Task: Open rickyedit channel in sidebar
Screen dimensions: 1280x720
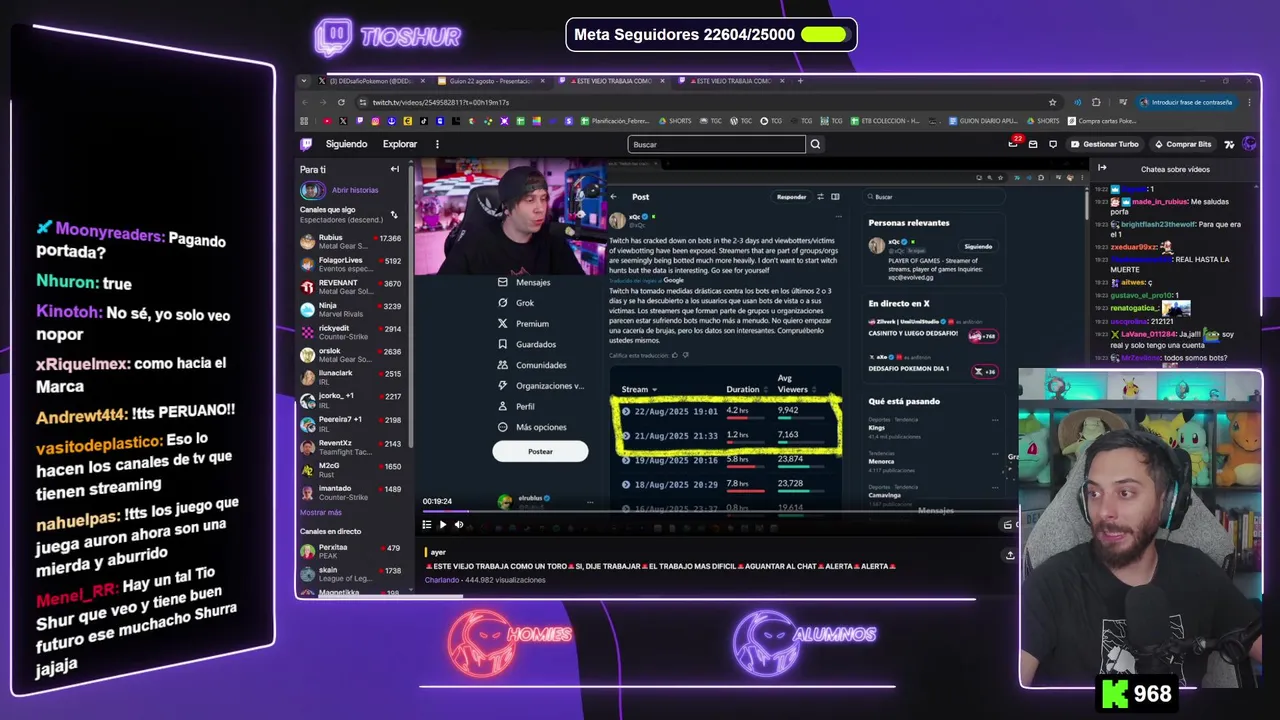Action: (x=350, y=332)
